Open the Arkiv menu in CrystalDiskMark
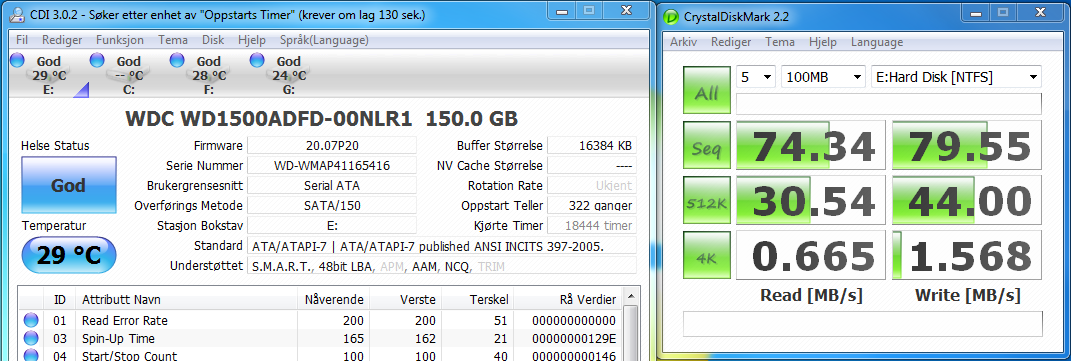1071x361 pixels. [x=684, y=42]
